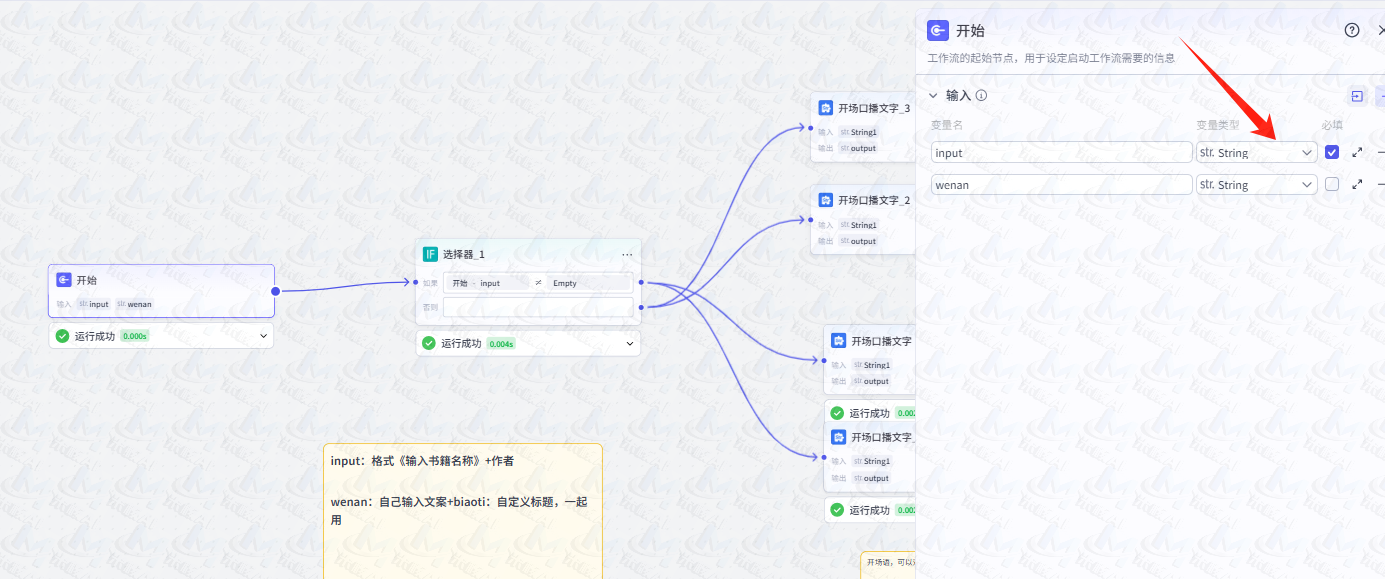Click the expand arrow beside input variable
This screenshot has width=1385, height=579.
pyautogui.click(x=1356, y=151)
